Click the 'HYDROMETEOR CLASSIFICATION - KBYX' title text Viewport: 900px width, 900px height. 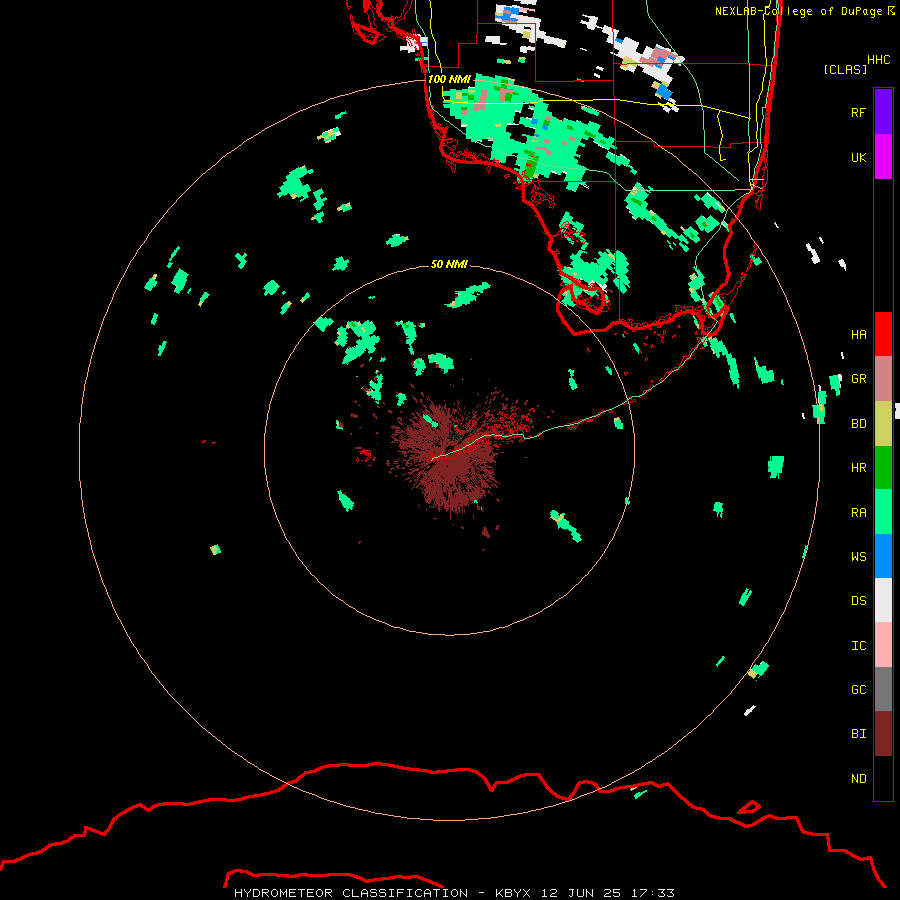click(x=382, y=893)
